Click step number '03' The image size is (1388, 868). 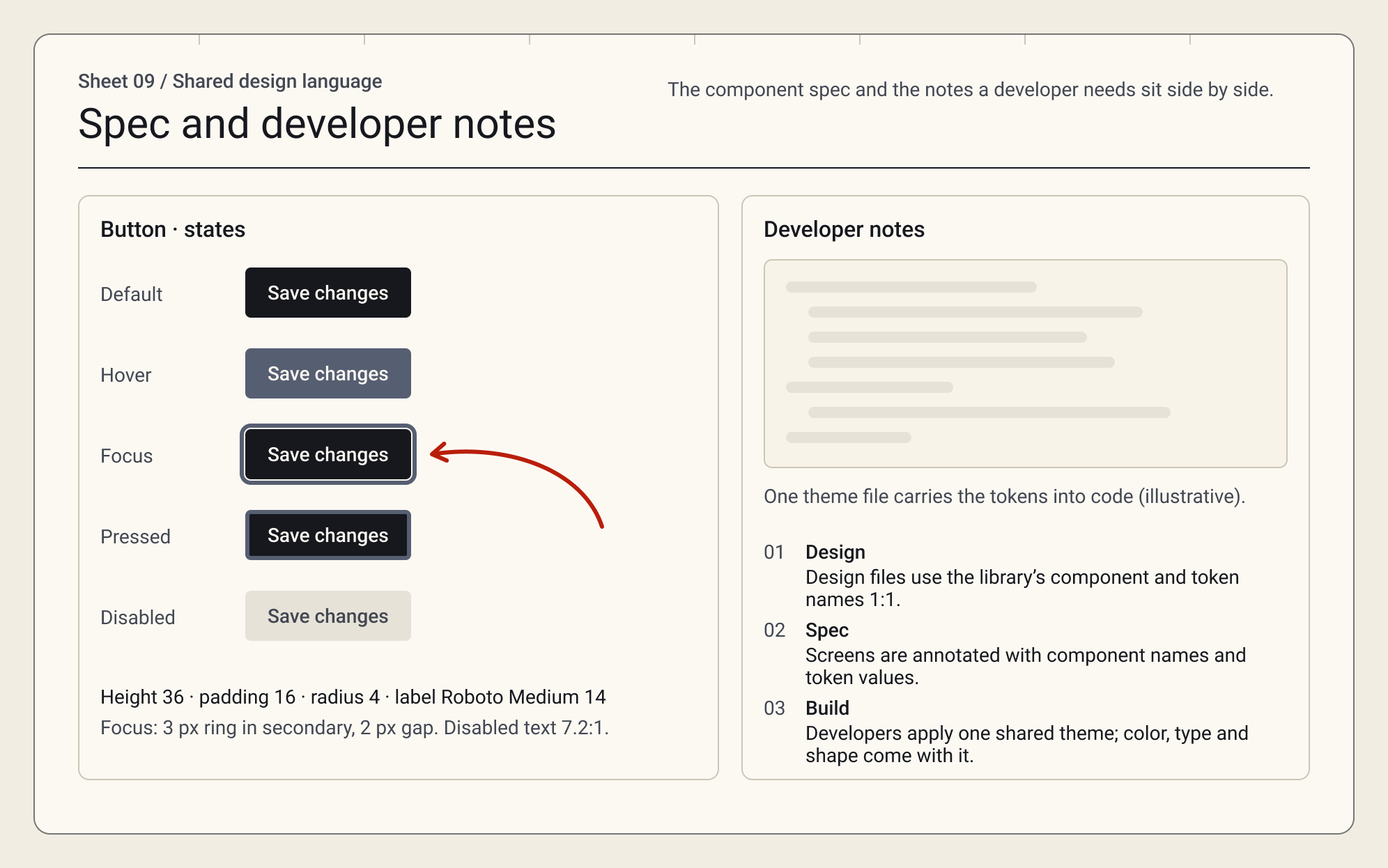pos(774,708)
